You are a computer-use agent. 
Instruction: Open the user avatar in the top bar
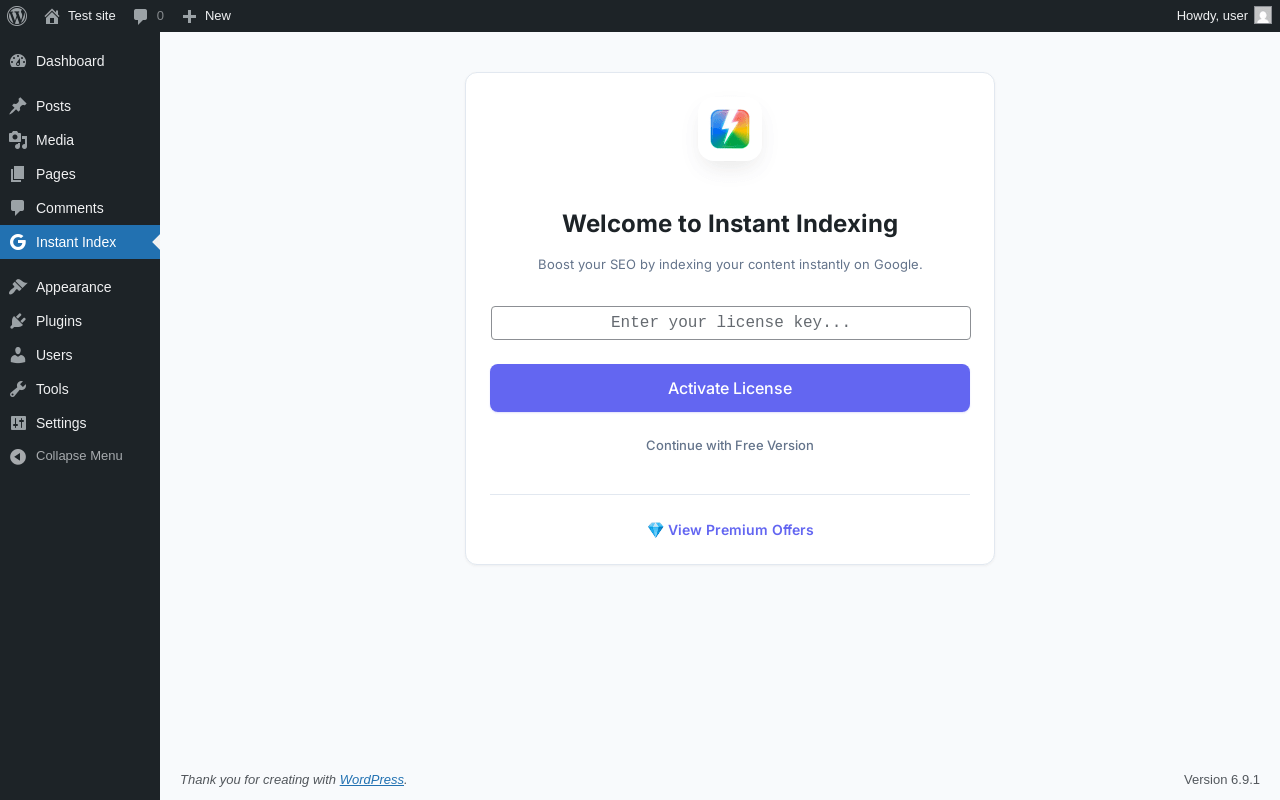point(1263,15)
